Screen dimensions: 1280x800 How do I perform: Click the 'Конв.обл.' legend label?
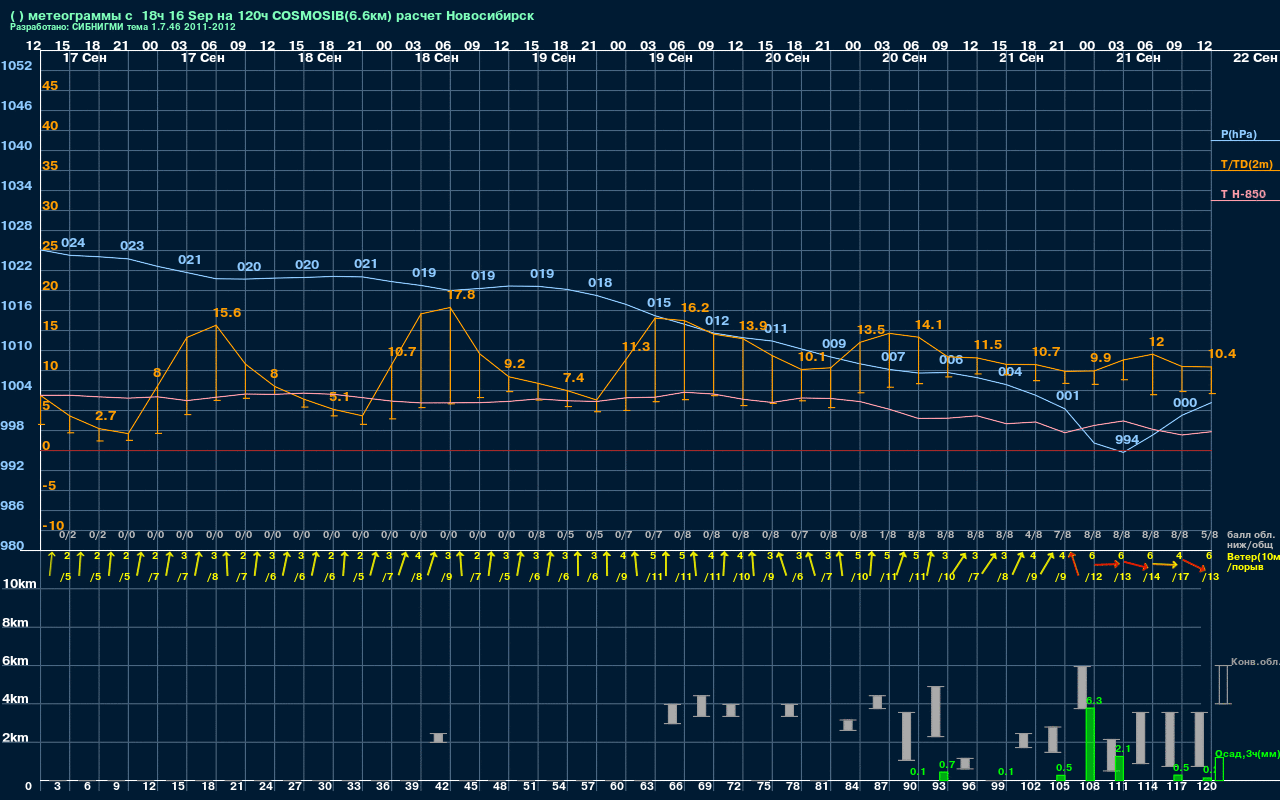(x=1254, y=662)
